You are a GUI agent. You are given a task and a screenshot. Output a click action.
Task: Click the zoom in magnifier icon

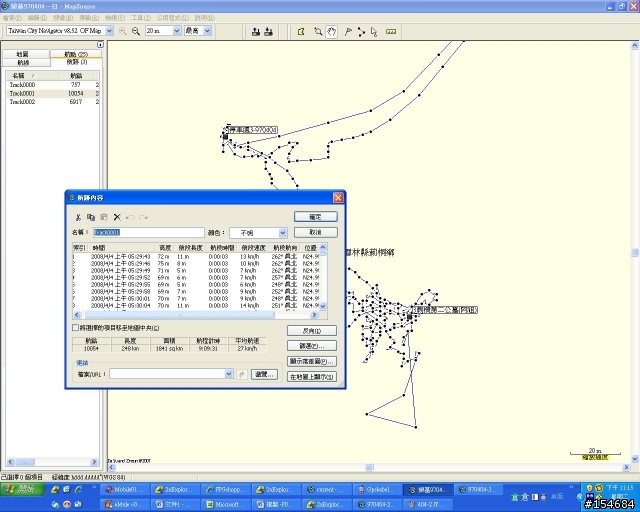click(122, 31)
